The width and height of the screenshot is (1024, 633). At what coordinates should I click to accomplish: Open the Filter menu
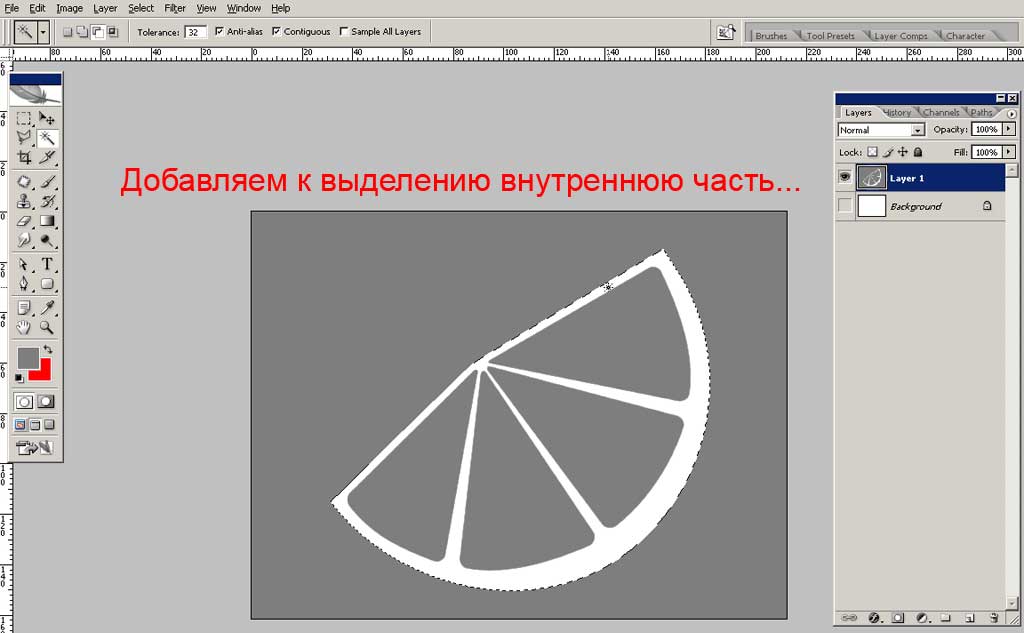tap(175, 8)
